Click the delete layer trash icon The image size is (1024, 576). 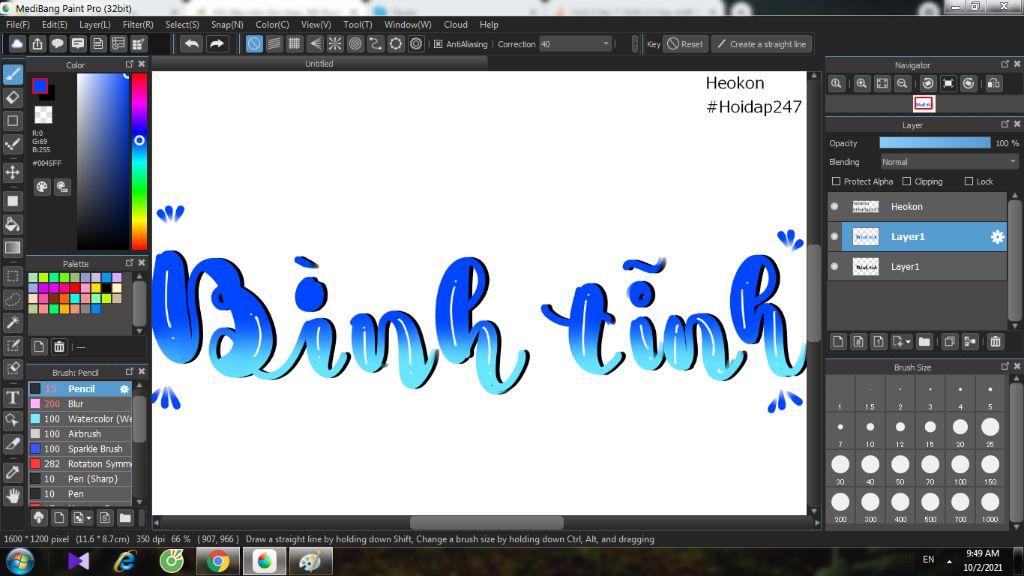pos(995,342)
